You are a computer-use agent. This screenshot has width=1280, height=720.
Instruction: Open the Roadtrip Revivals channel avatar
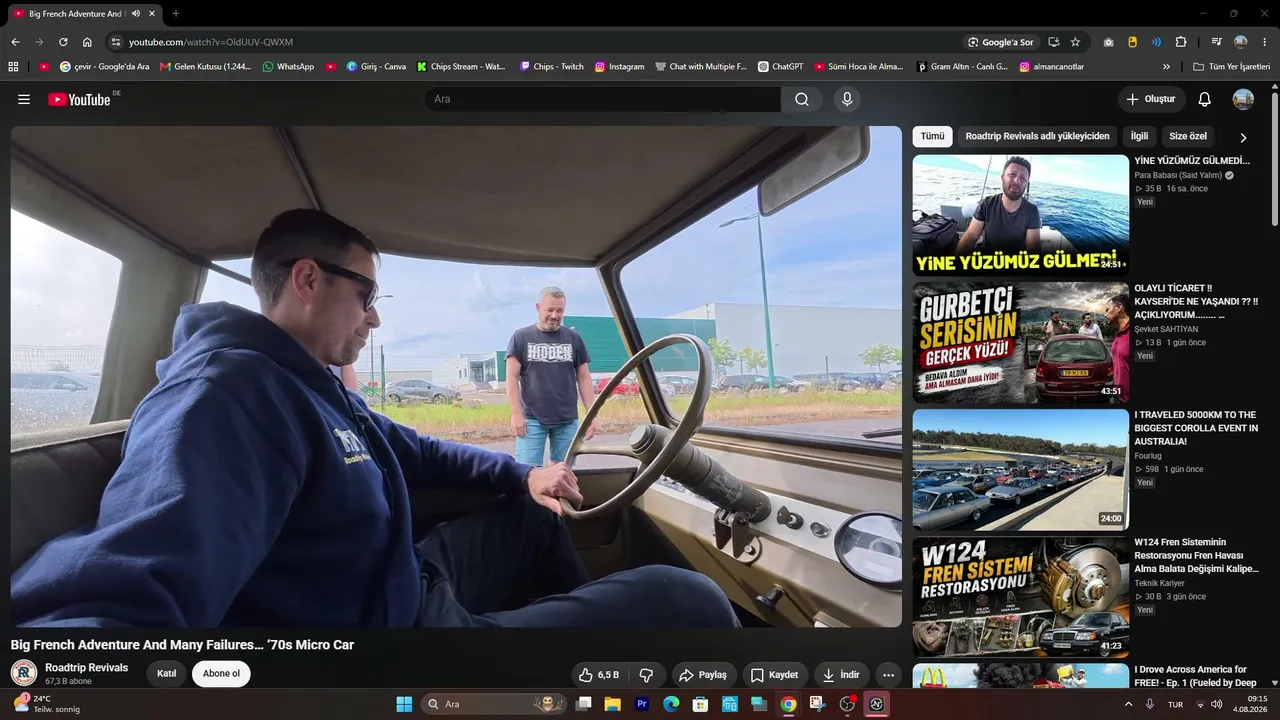click(x=24, y=673)
